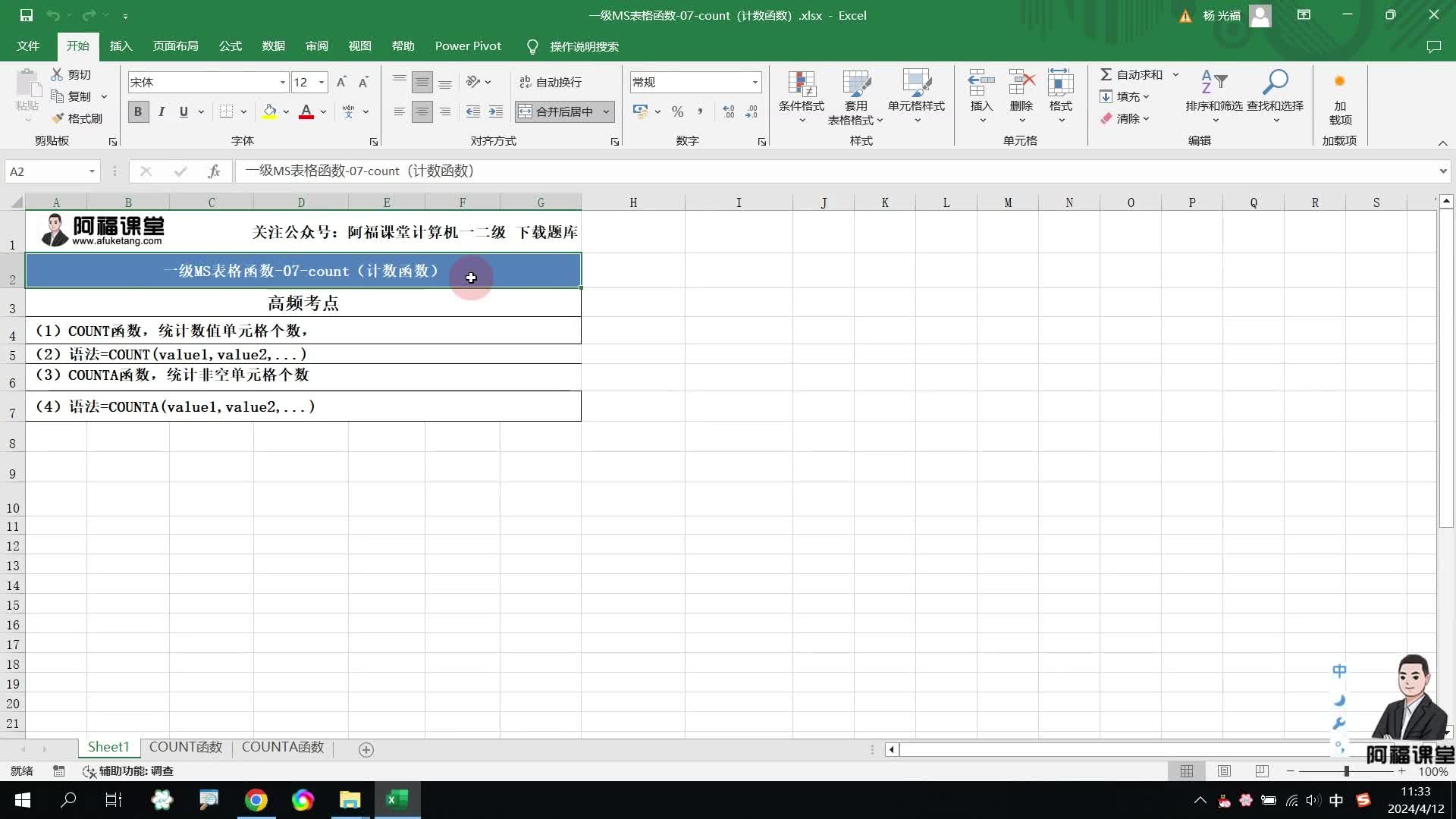Add a new sheet with plus icon
1456x819 pixels.
[366, 749]
